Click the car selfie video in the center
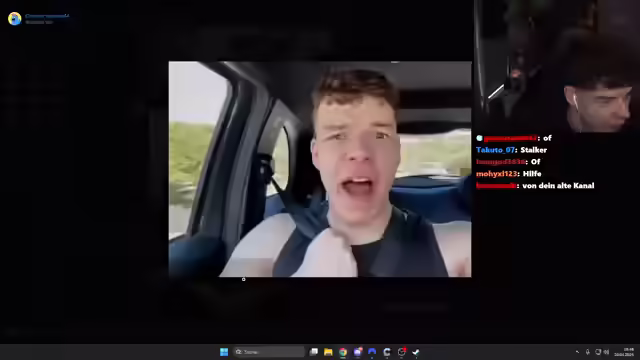 coord(320,169)
